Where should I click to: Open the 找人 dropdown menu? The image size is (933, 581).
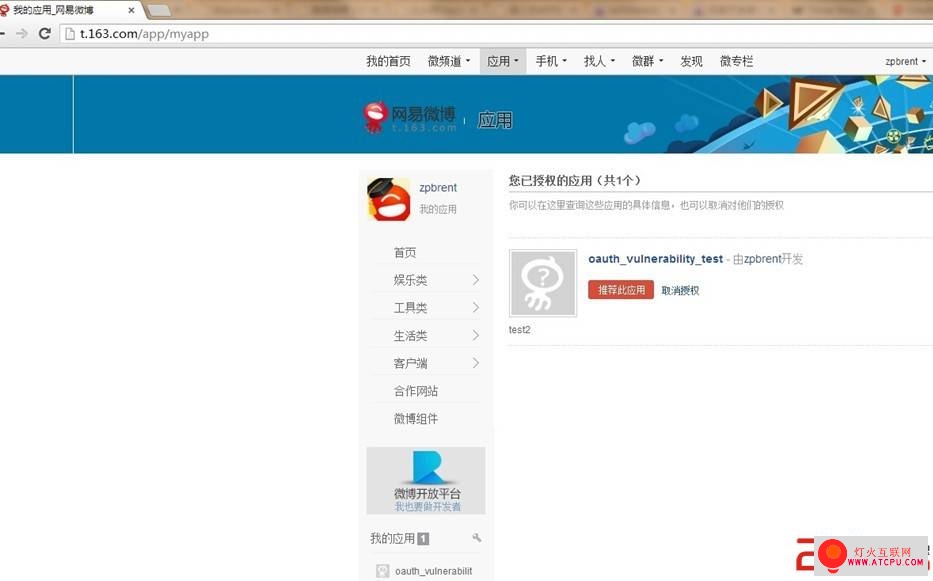[599, 61]
